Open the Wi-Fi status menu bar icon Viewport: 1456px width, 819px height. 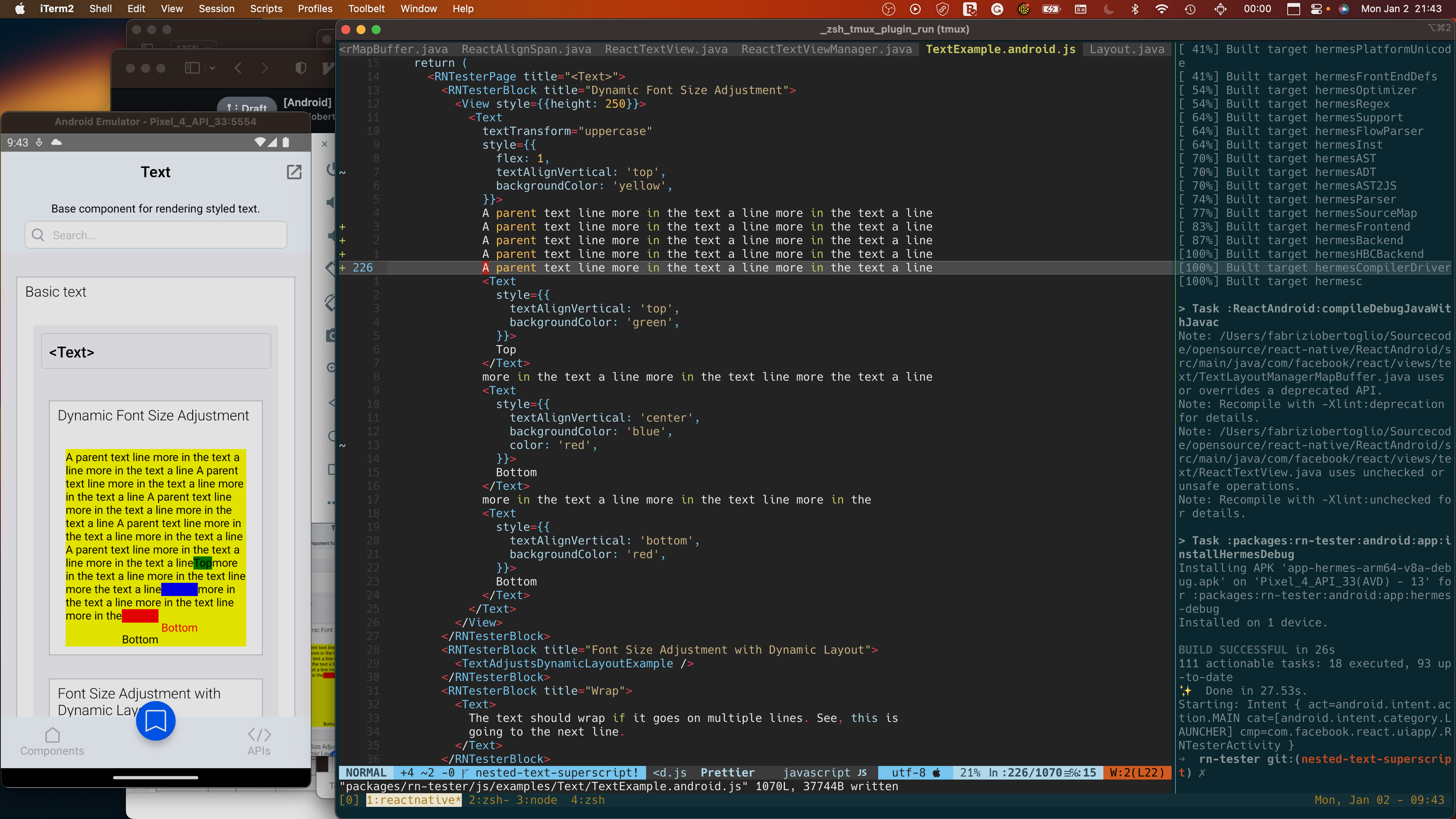click(x=1161, y=8)
